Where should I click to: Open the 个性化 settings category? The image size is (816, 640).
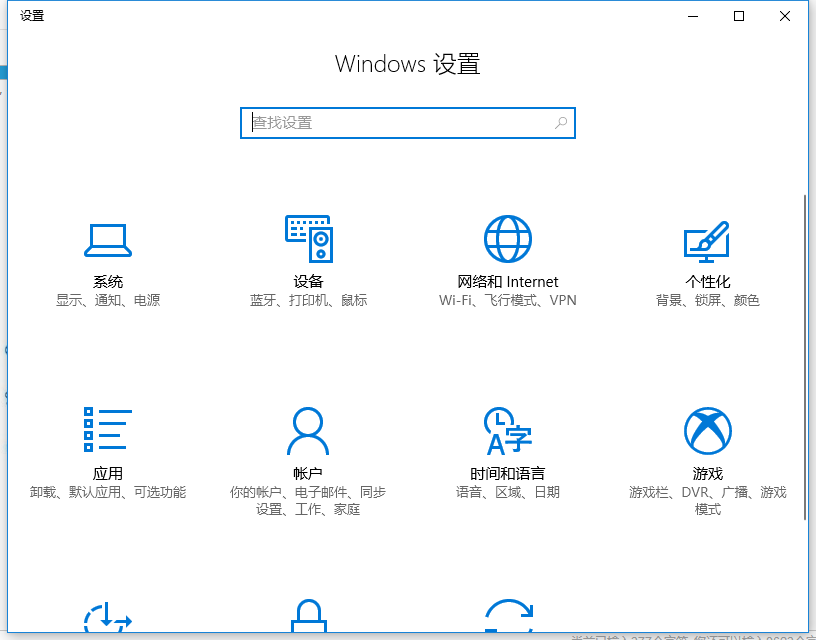[x=708, y=260]
